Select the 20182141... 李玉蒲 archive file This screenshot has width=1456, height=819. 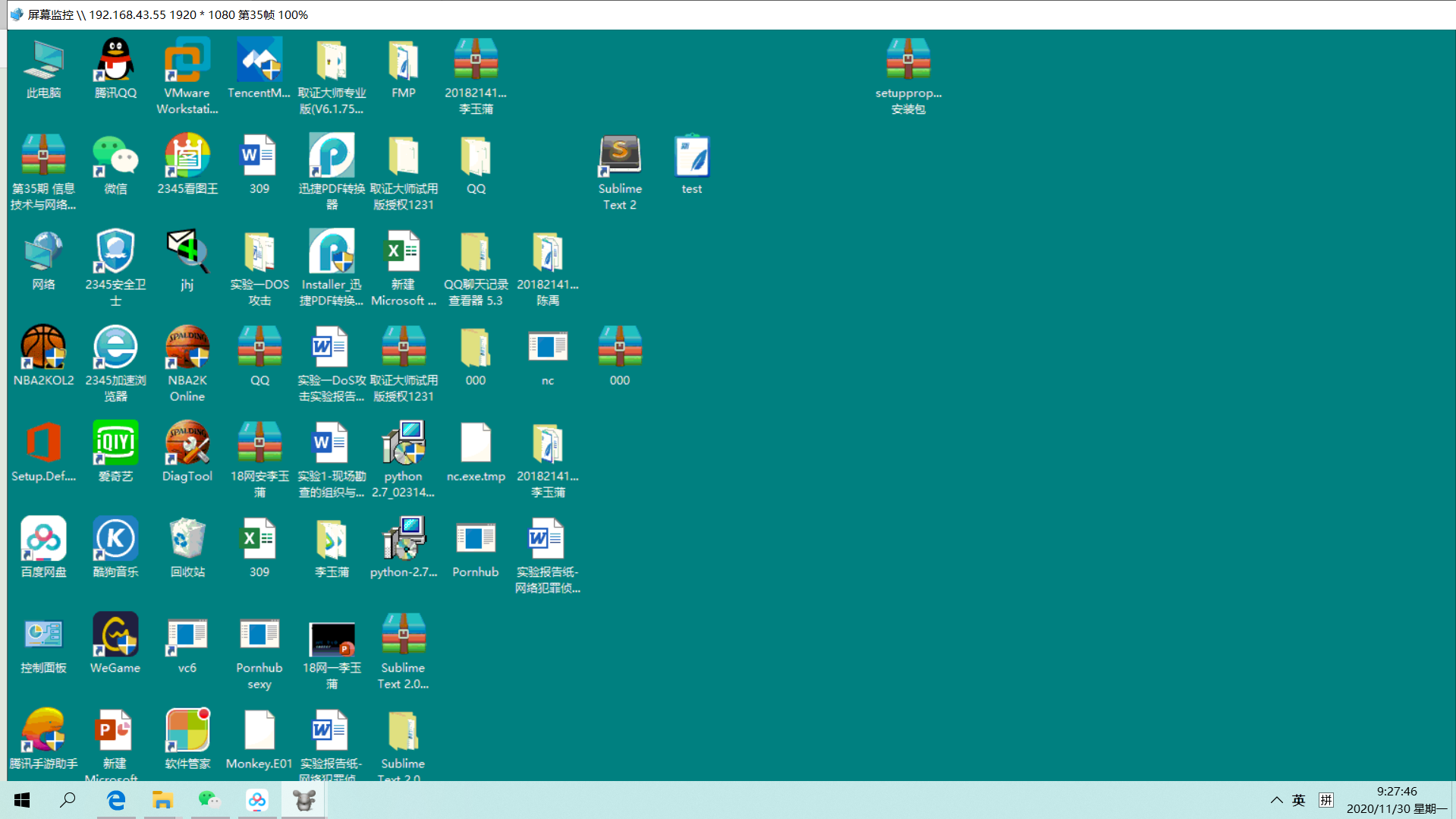tap(476, 77)
